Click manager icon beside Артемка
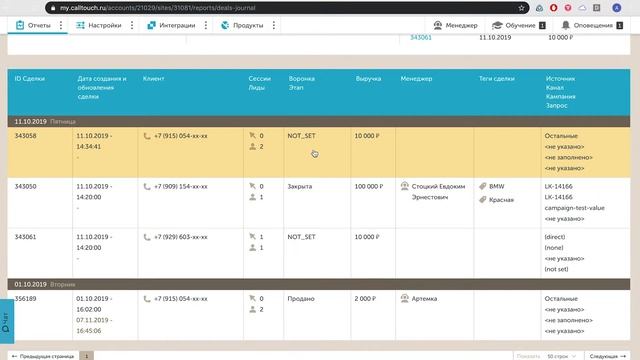This screenshot has width=640, height=360. 404,298
